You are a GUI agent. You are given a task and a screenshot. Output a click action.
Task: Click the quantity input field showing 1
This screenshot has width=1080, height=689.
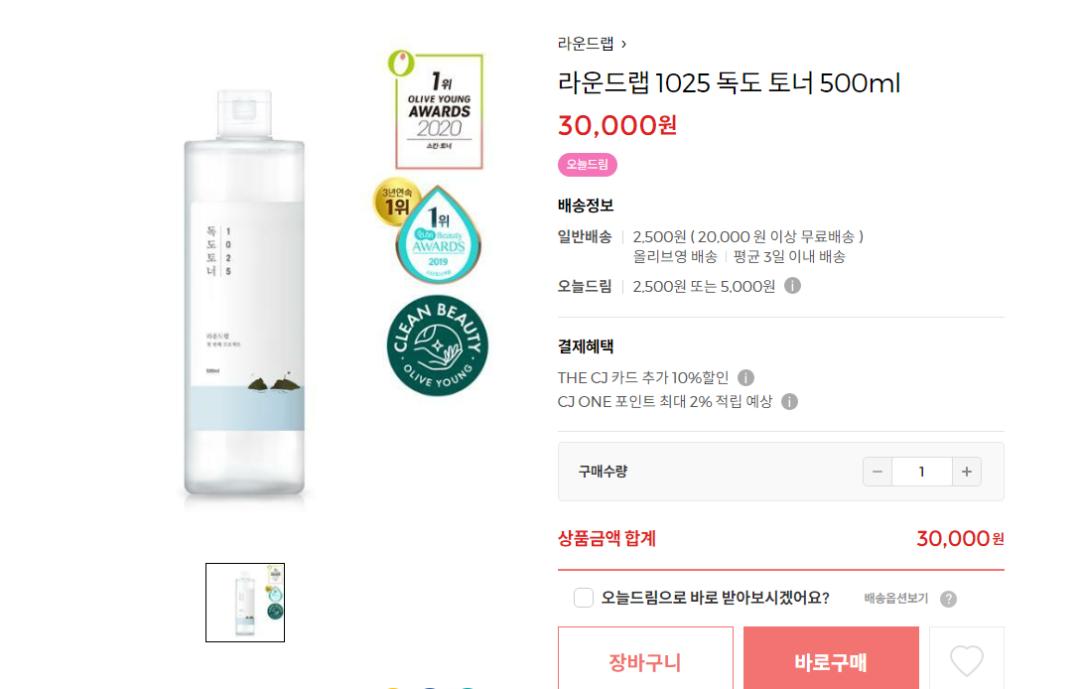pyautogui.click(x=922, y=471)
